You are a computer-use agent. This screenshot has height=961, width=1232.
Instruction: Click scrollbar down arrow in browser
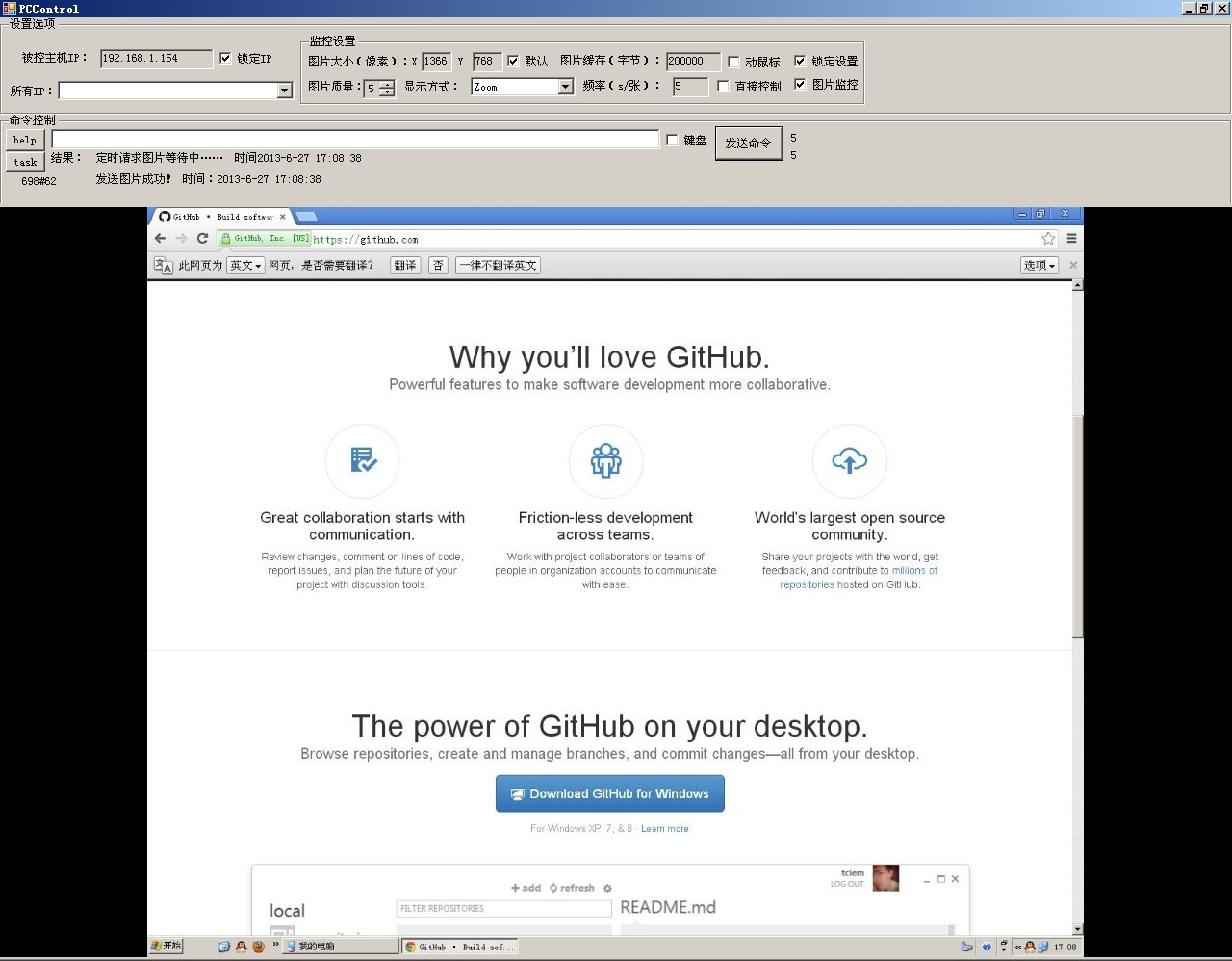[1077, 929]
